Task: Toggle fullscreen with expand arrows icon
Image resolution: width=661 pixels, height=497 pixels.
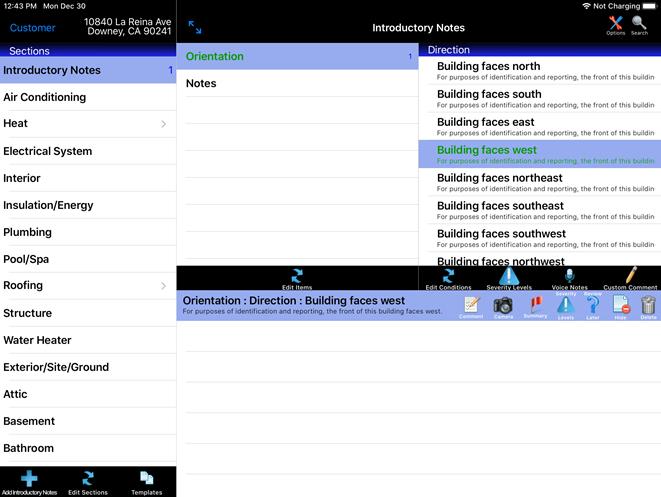Action: [x=195, y=28]
